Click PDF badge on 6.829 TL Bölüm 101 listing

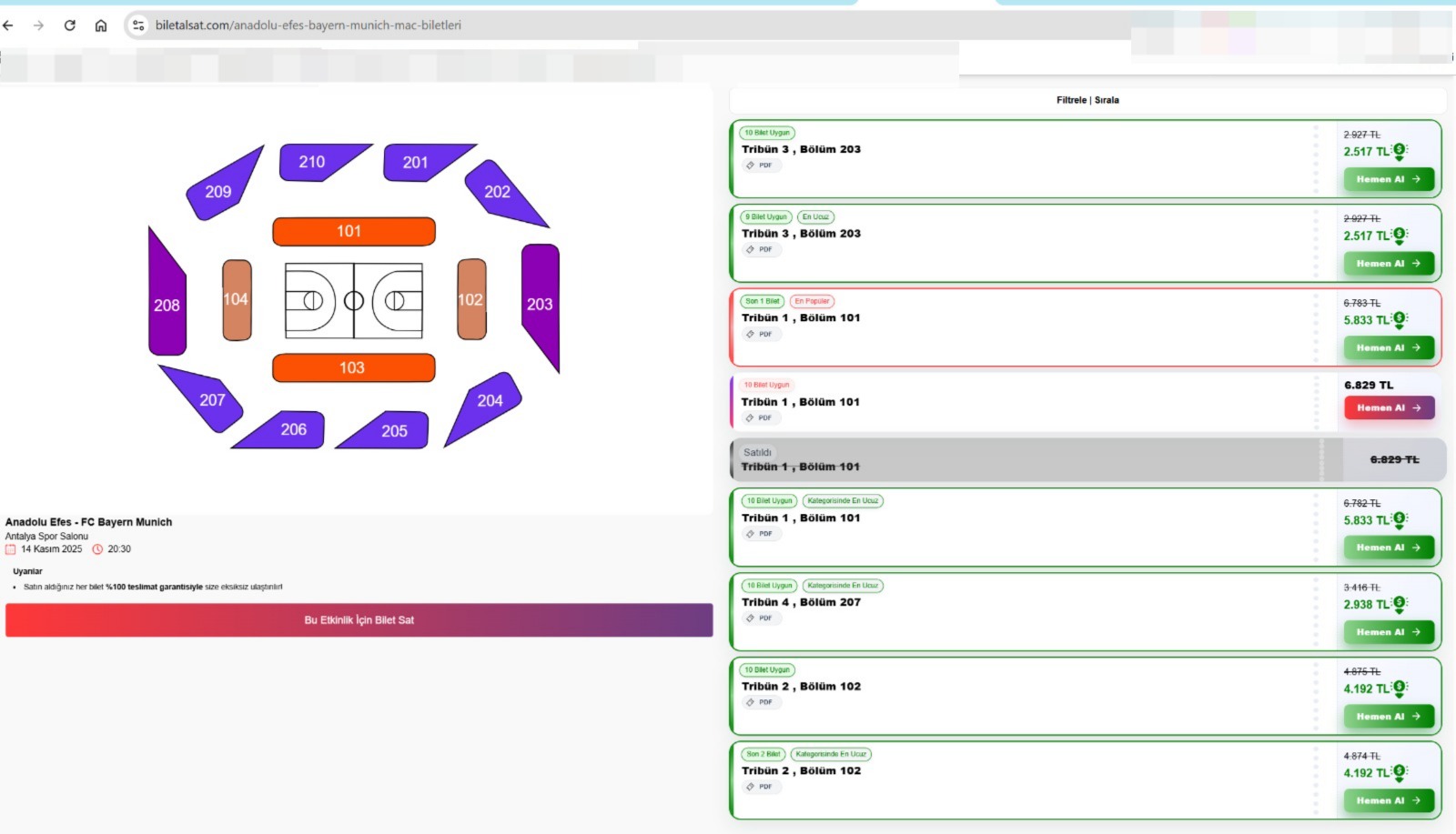(x=761, y=418)
